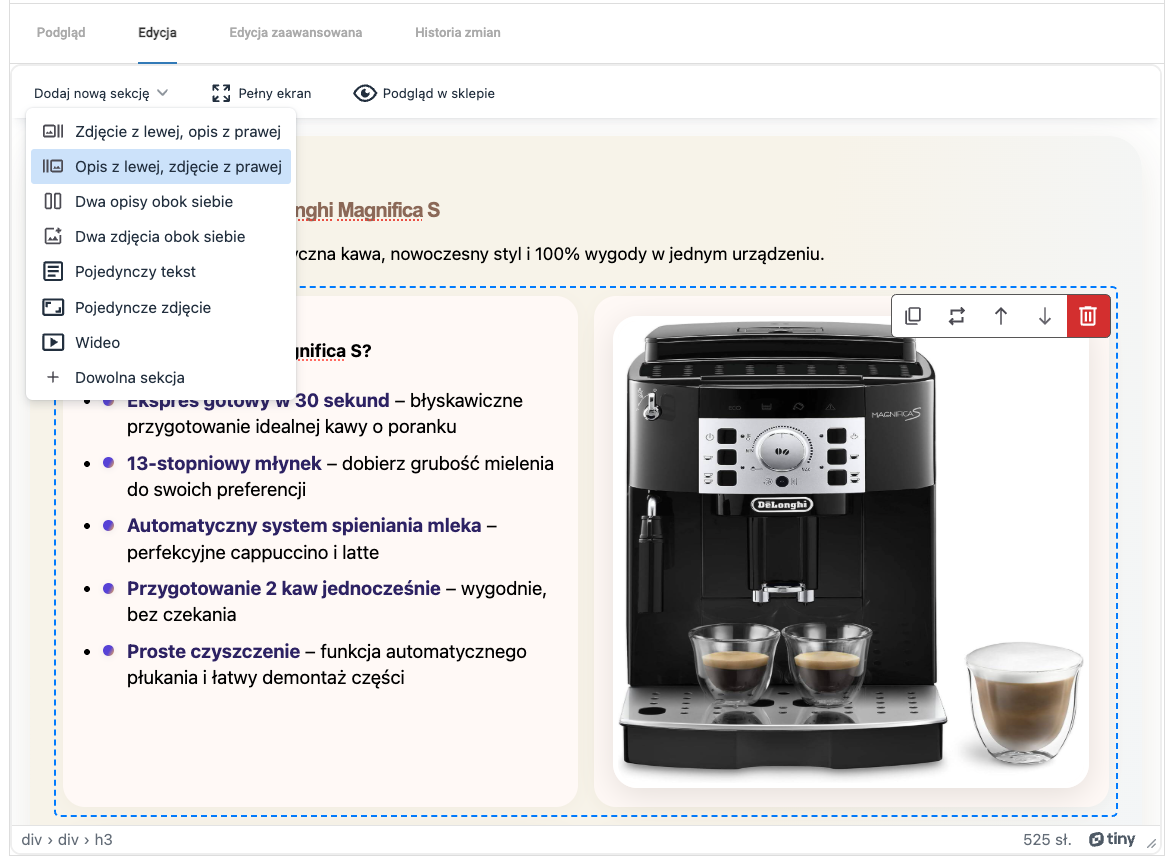Add a Dowolna sekcja custom section

coord(161,378)
